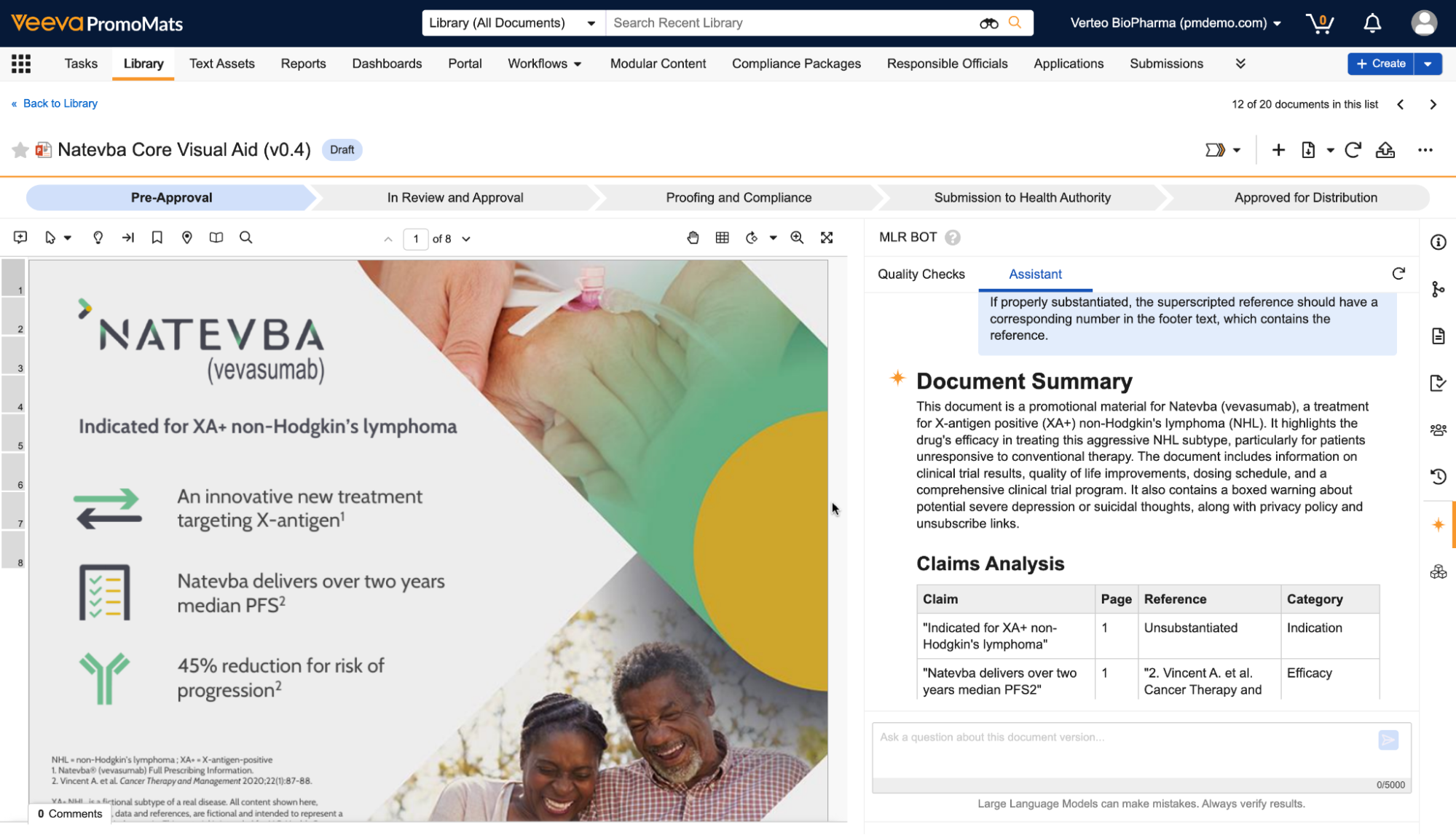The height and width of the screenshot is (835, 1456).
Task: Click the rotate page icon
Action: (752, 237)
